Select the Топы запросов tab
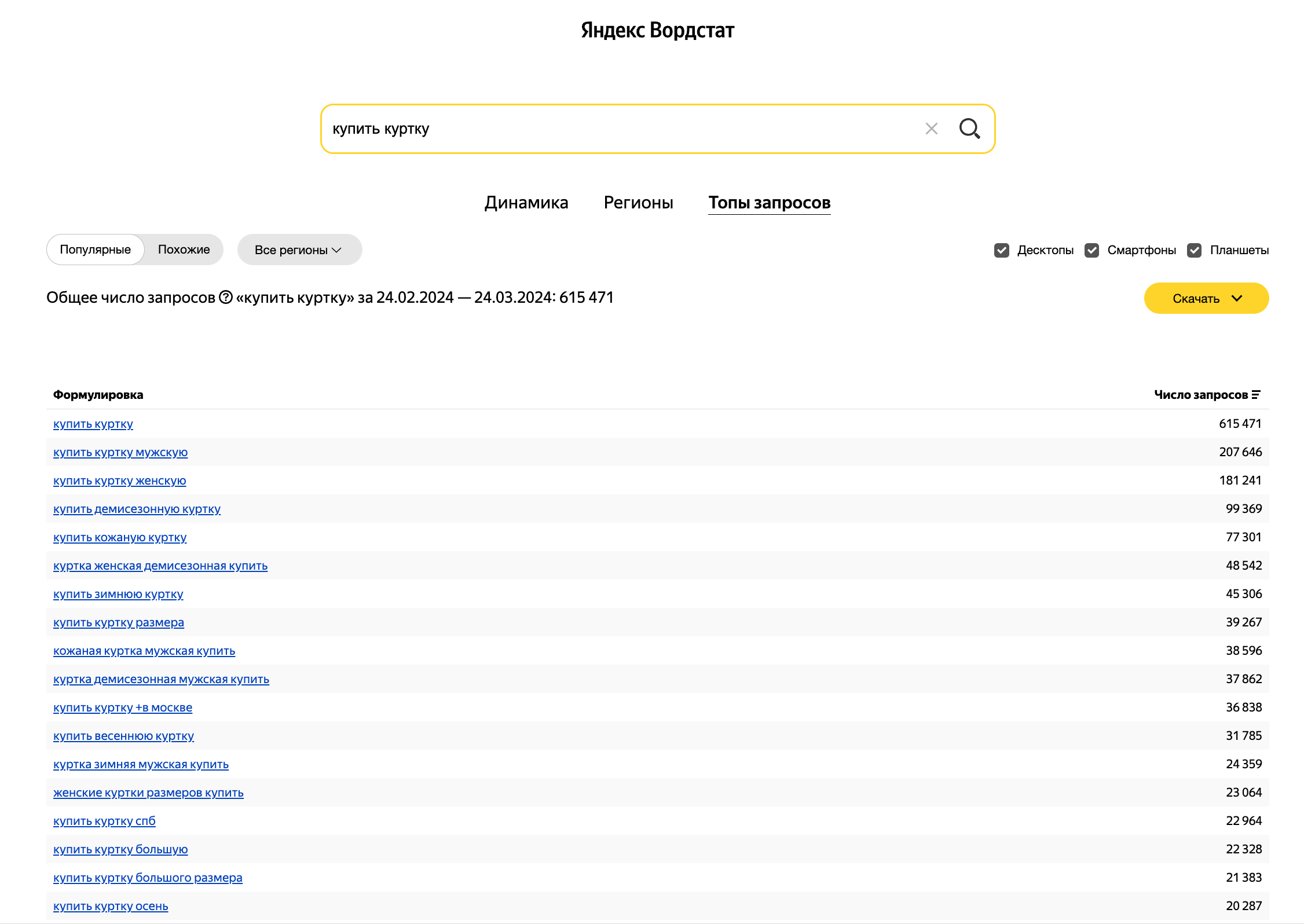This screenshot has height=924, width=1304. pyautogui.click(x=770, y=203)
